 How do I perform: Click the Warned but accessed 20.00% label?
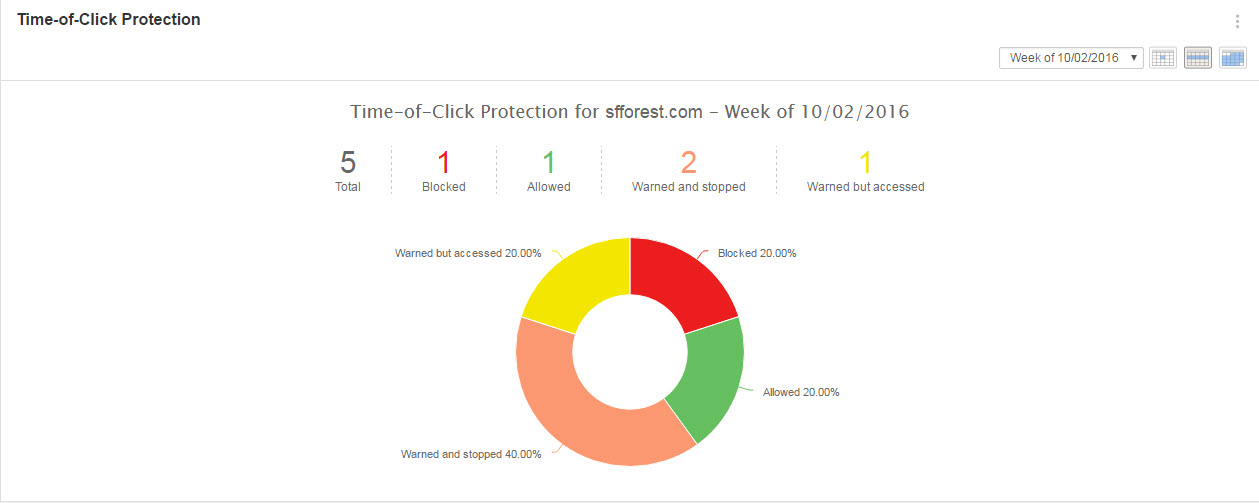(462, 253)
